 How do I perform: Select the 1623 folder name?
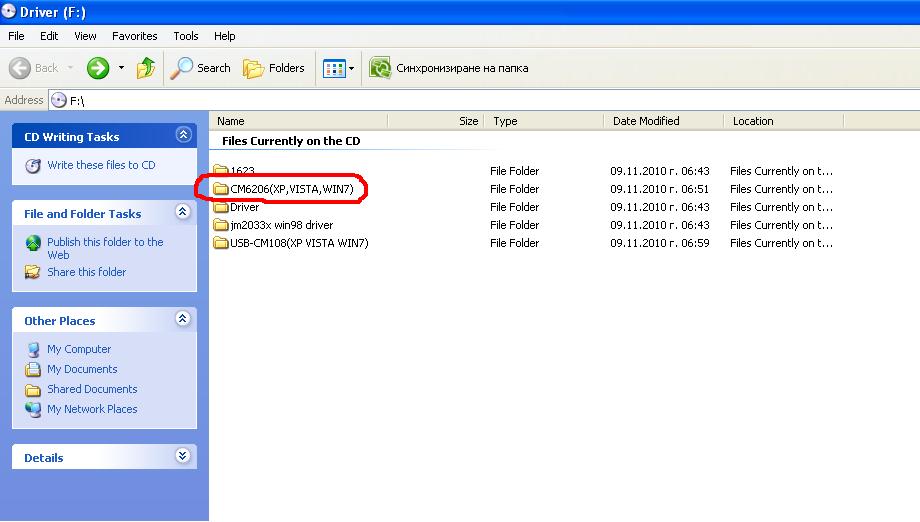point(242,171)
